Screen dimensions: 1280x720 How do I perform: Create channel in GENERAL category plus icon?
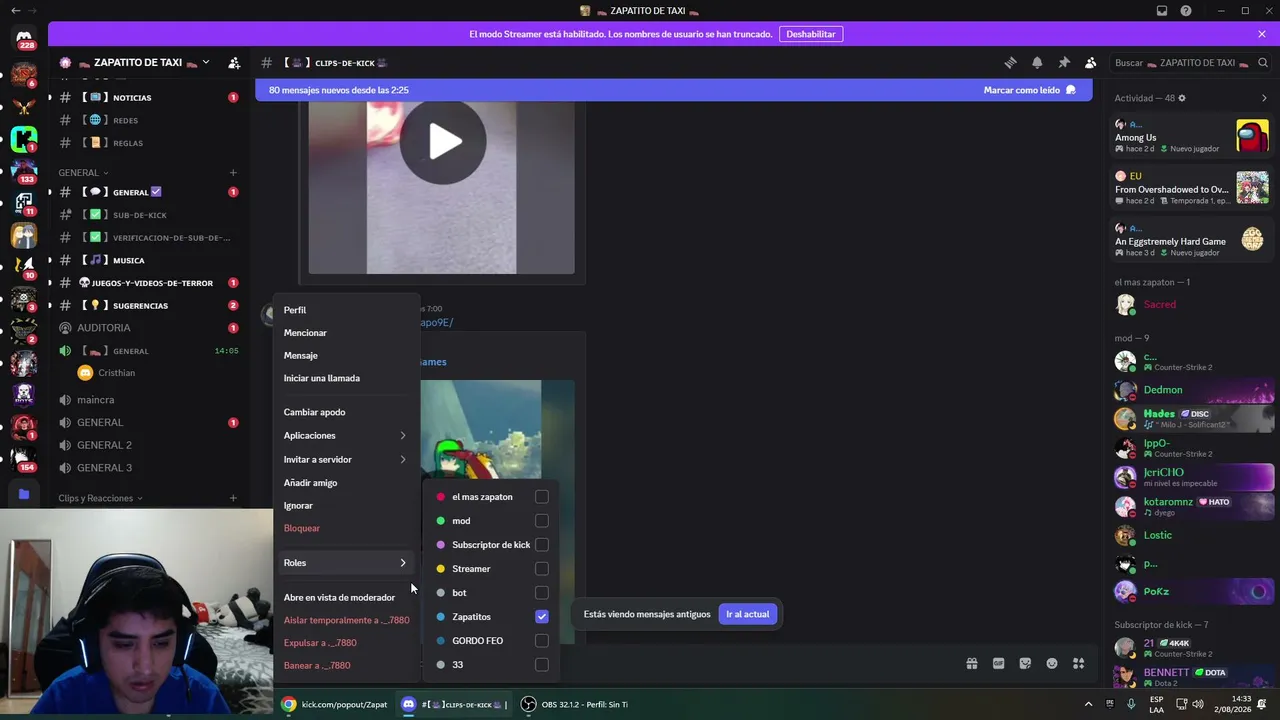pos(233,172)
